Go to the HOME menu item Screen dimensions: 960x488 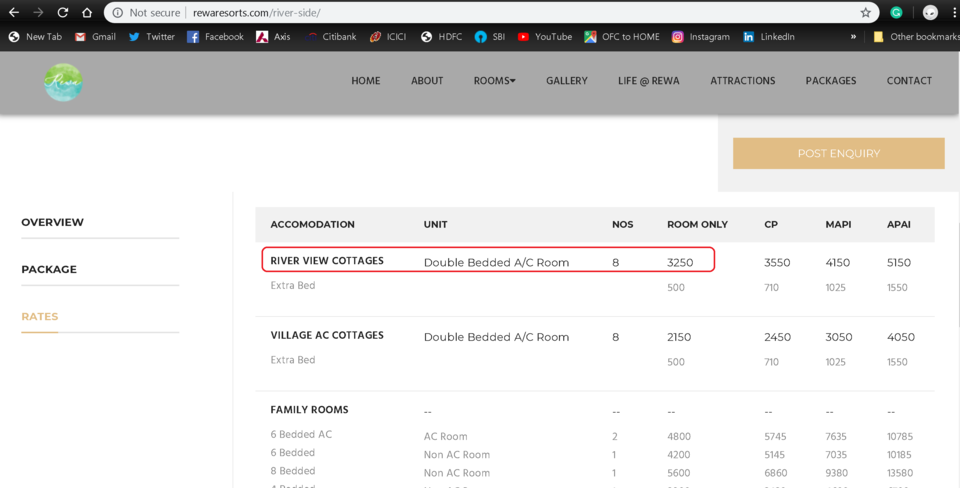tap(366, 81)
